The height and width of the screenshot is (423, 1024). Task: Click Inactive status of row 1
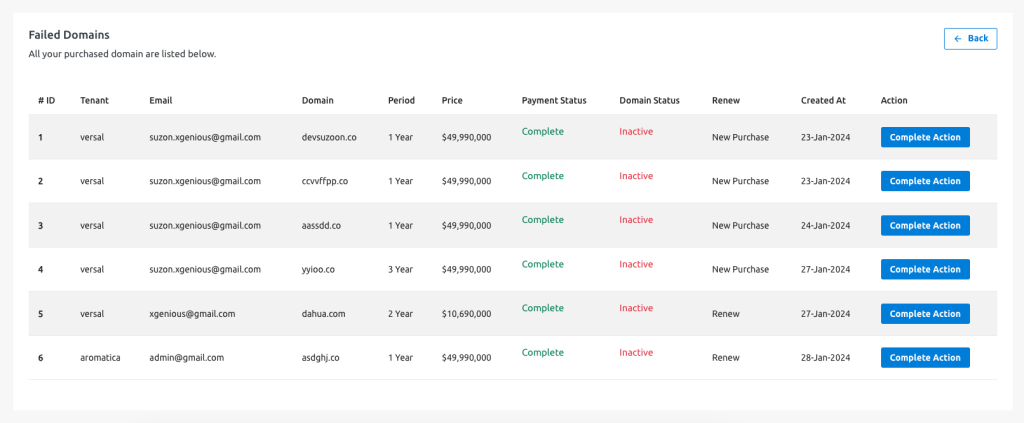[636, 131]
